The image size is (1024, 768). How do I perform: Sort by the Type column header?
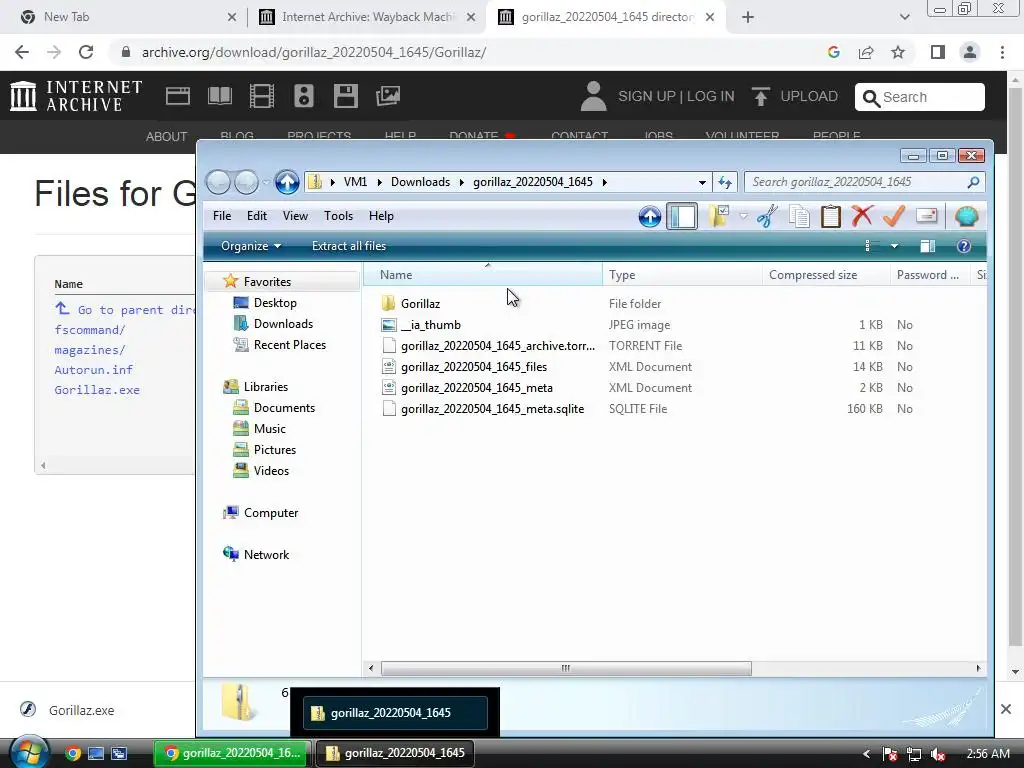(x=682, y=275)
